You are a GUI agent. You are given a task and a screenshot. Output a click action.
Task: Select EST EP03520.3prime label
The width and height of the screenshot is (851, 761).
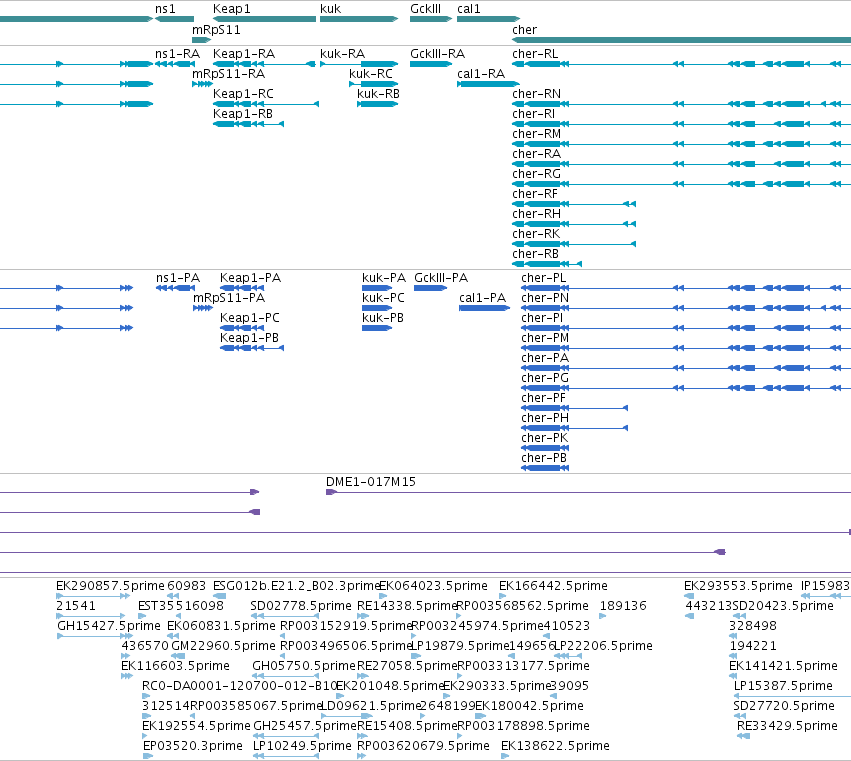click(x=193, y=746)
